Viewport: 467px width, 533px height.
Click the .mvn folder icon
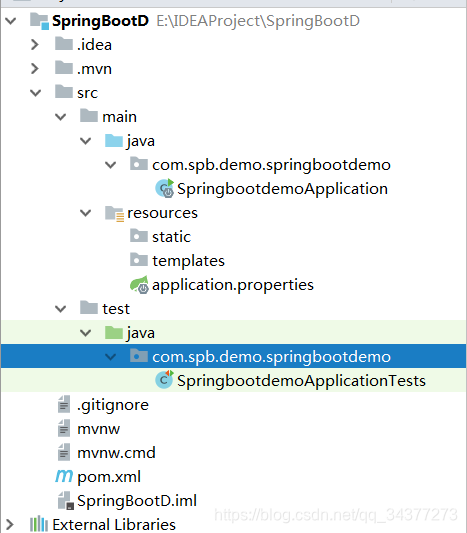(x=64, y=68)
